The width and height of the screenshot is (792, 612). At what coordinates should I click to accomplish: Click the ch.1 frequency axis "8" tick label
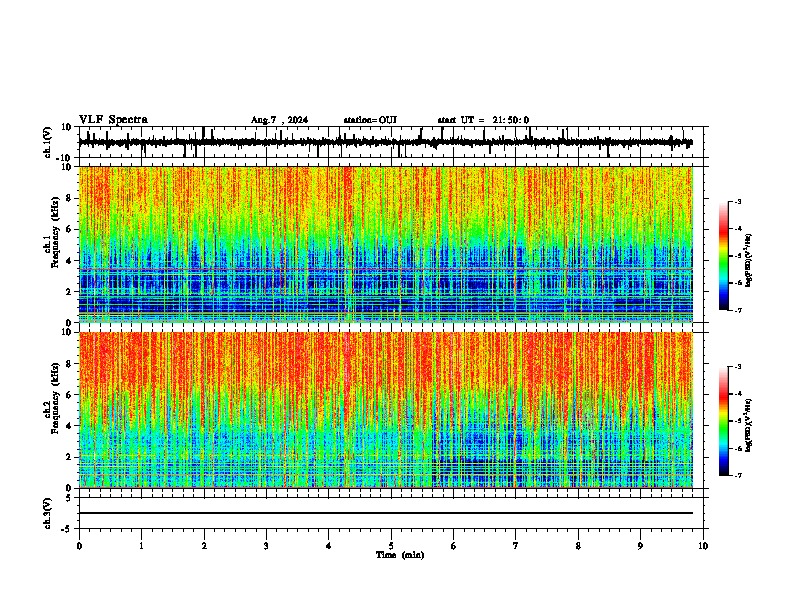[69, 198]
